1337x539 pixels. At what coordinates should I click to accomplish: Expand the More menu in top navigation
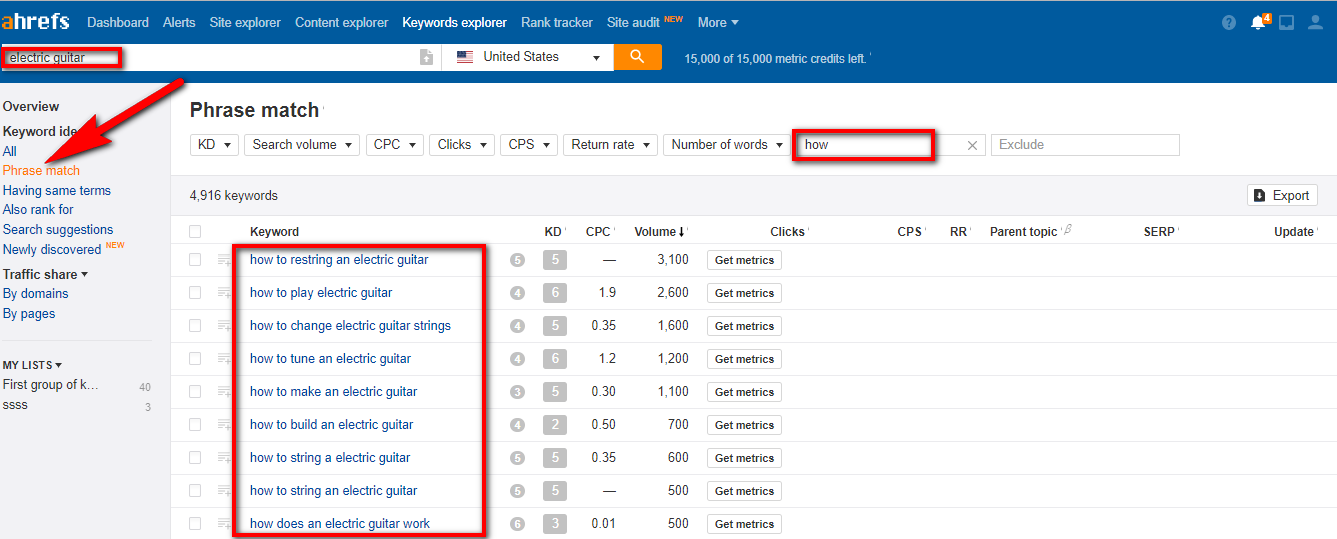pos(718,22)
